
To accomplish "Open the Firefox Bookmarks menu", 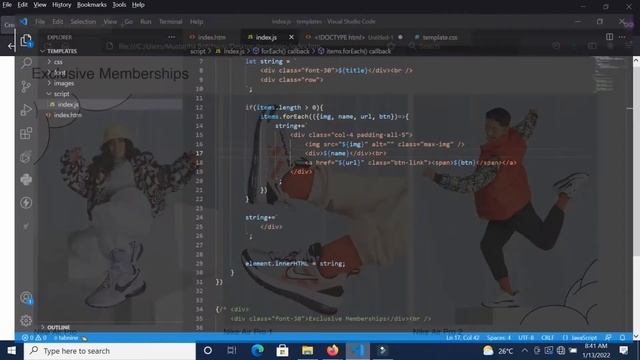I will pyautogui.click(x=91, y=5).
